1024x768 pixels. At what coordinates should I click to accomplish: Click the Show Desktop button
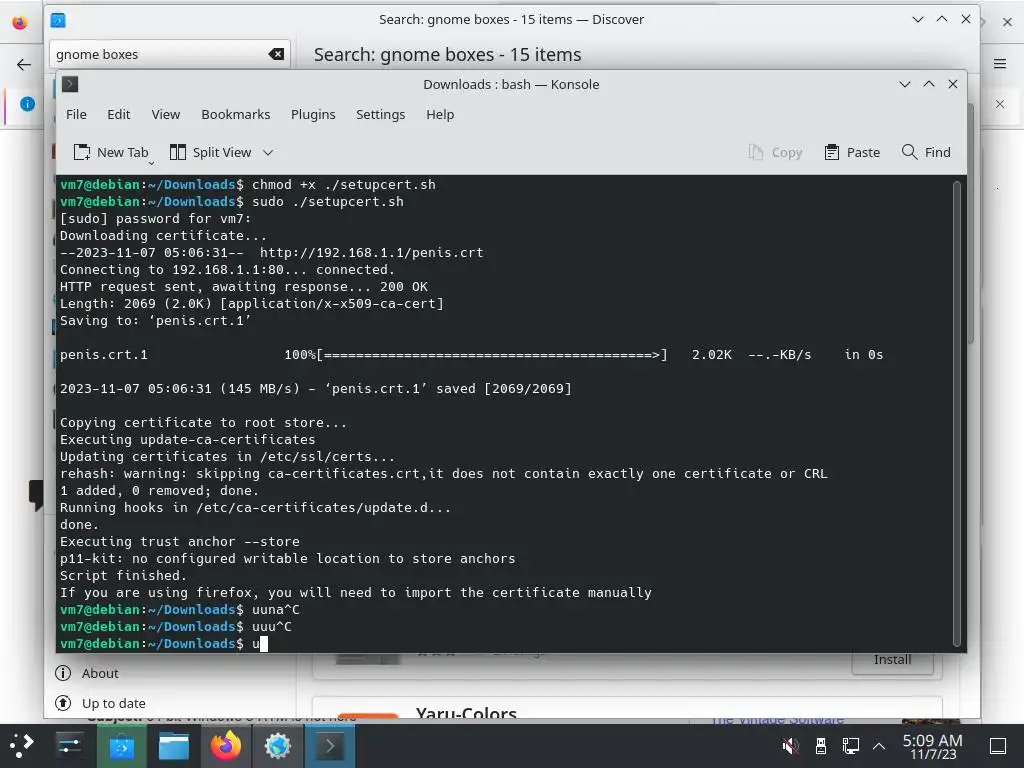(x=998, y=746)
